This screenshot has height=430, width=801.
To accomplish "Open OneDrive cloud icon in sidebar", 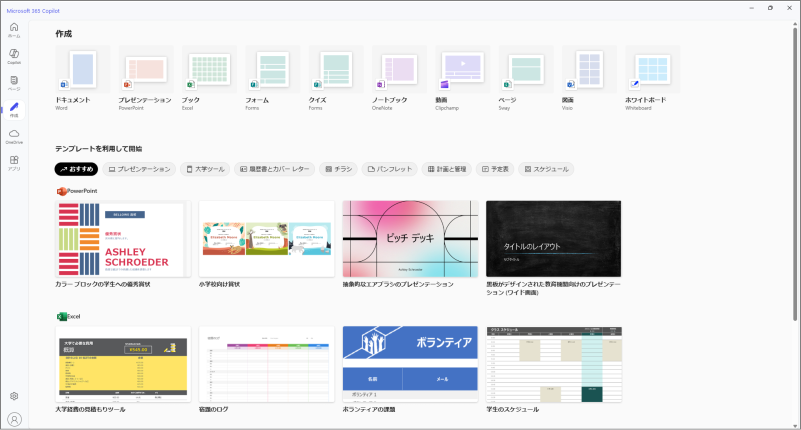I will [14, 136].
